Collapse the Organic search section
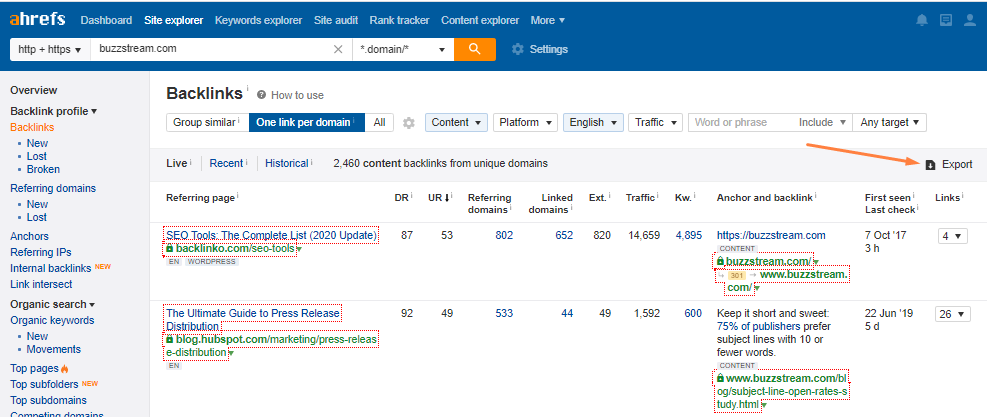Viewport: 987px width, 417px height. (x=52, y=304)
